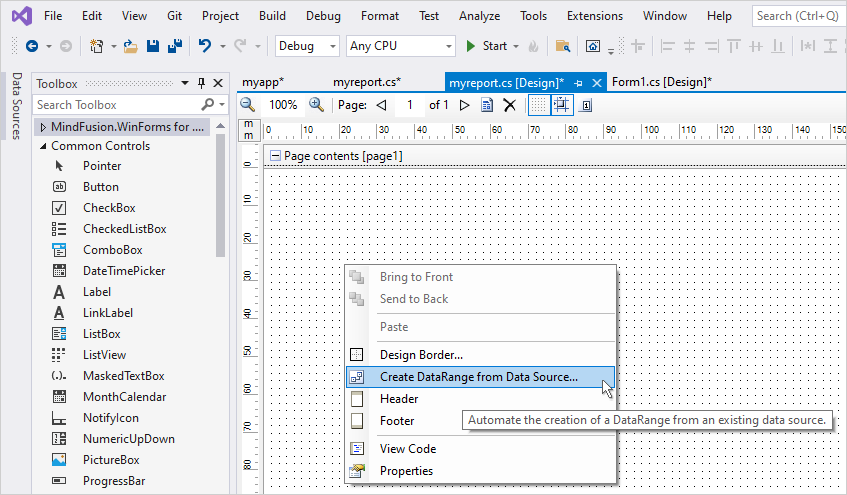Collapse the Page contents [page1] section
The height and width of the screenshot is (495, 847).
(275, 156)
